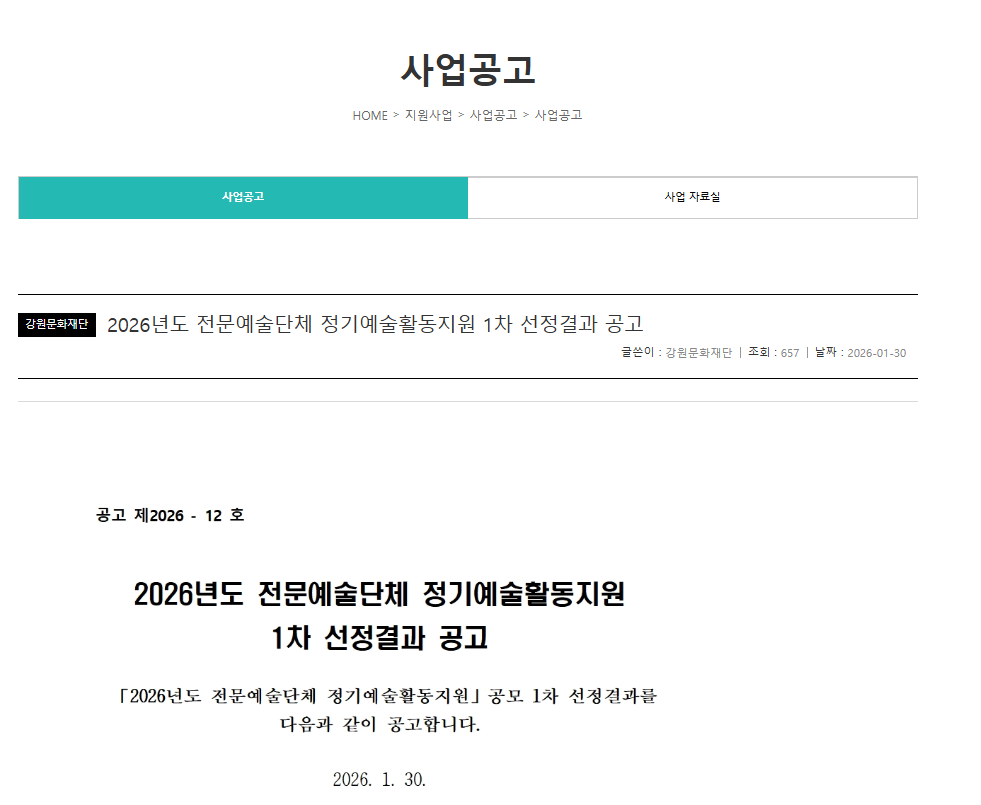Click the author name after 글쓴이
The image size is (981, 805).
pyautogui.click(x=698, y=353)
